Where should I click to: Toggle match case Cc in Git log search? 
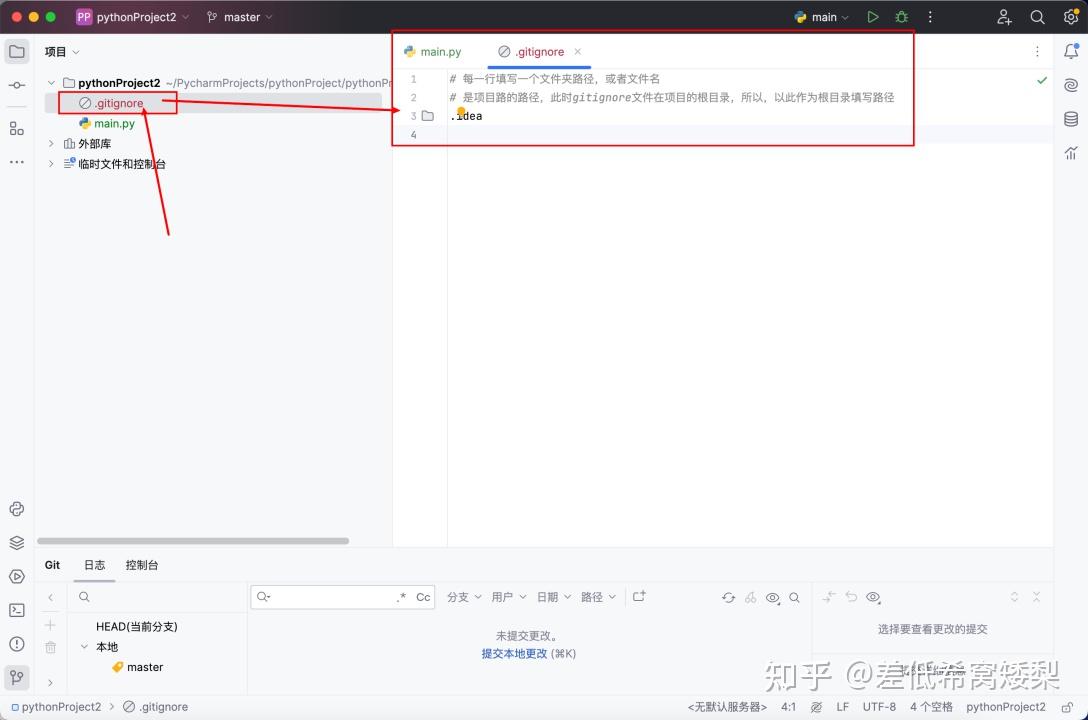423,597
